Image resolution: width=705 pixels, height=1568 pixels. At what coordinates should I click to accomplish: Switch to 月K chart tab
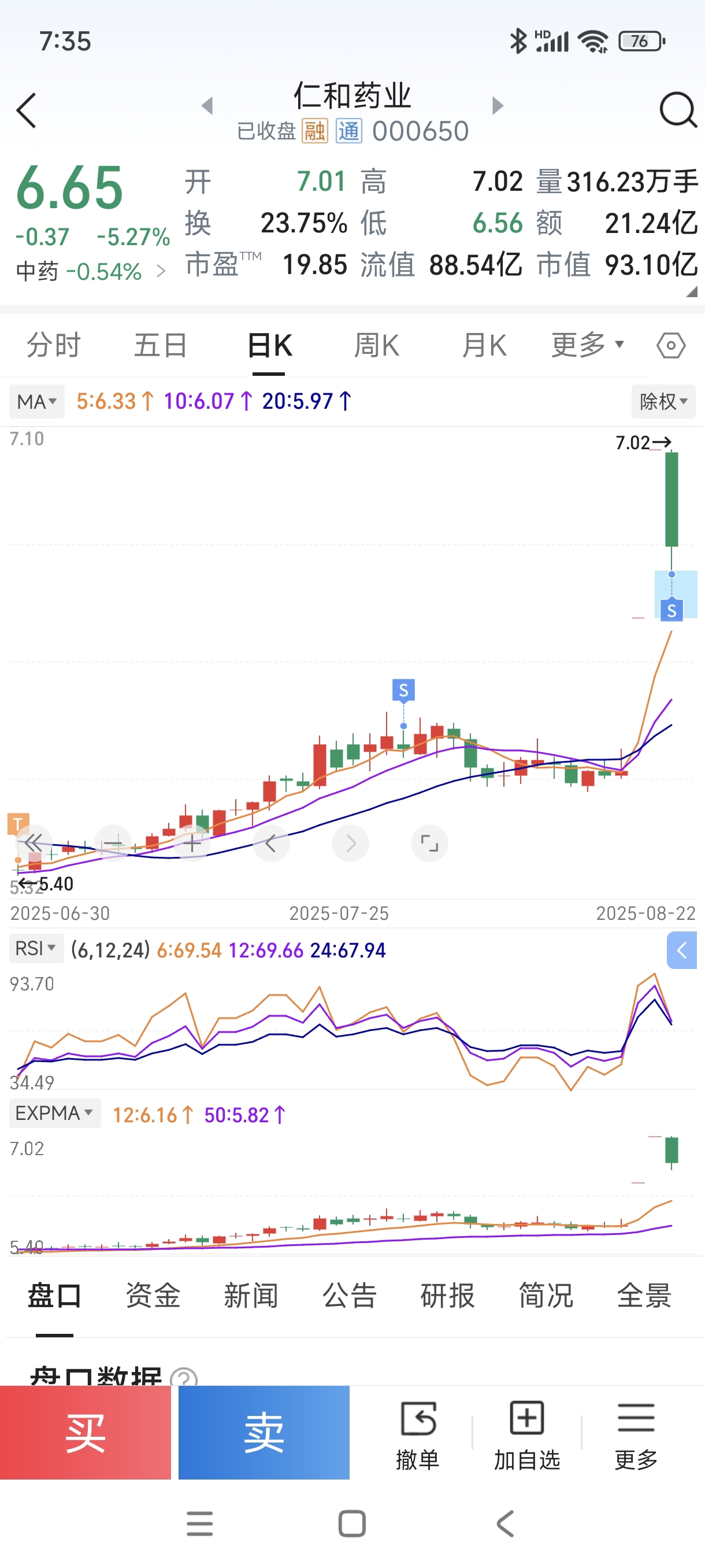coord(484,345)
